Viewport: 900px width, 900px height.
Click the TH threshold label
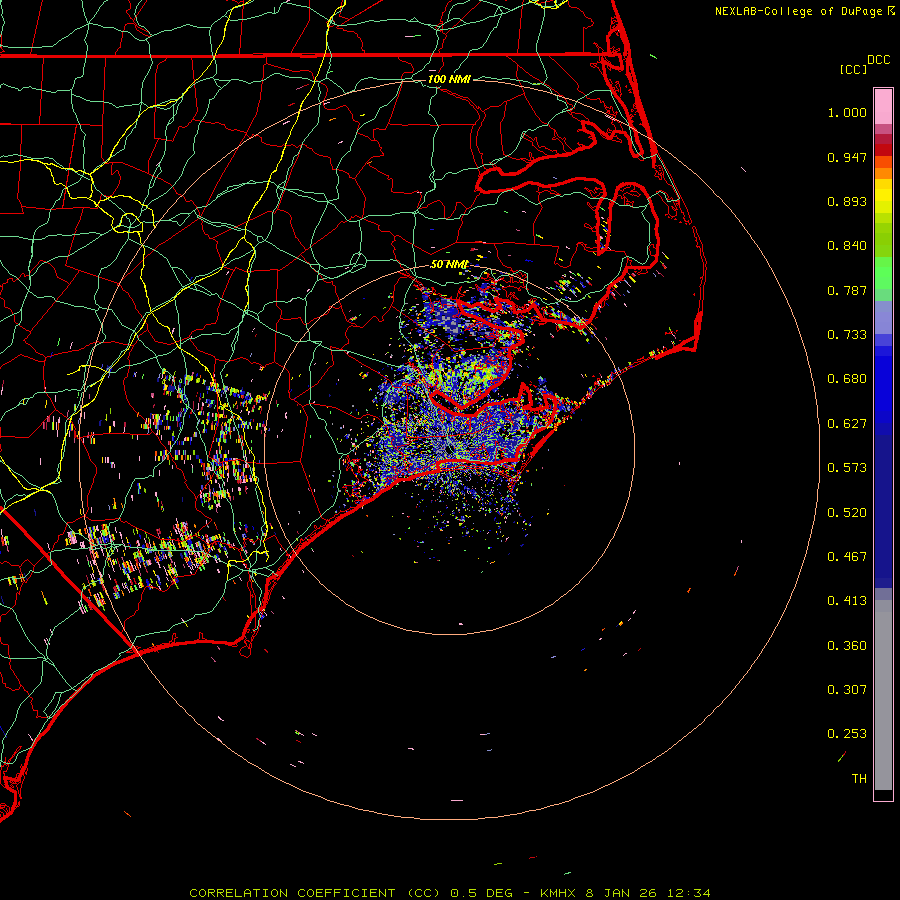(859, 778)
